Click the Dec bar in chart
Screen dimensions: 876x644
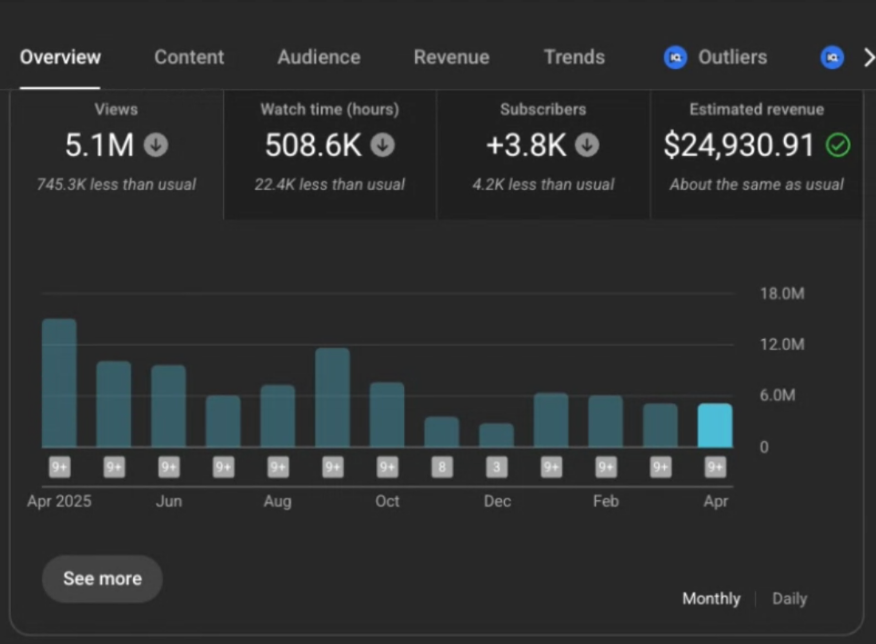tap(497, 435)
